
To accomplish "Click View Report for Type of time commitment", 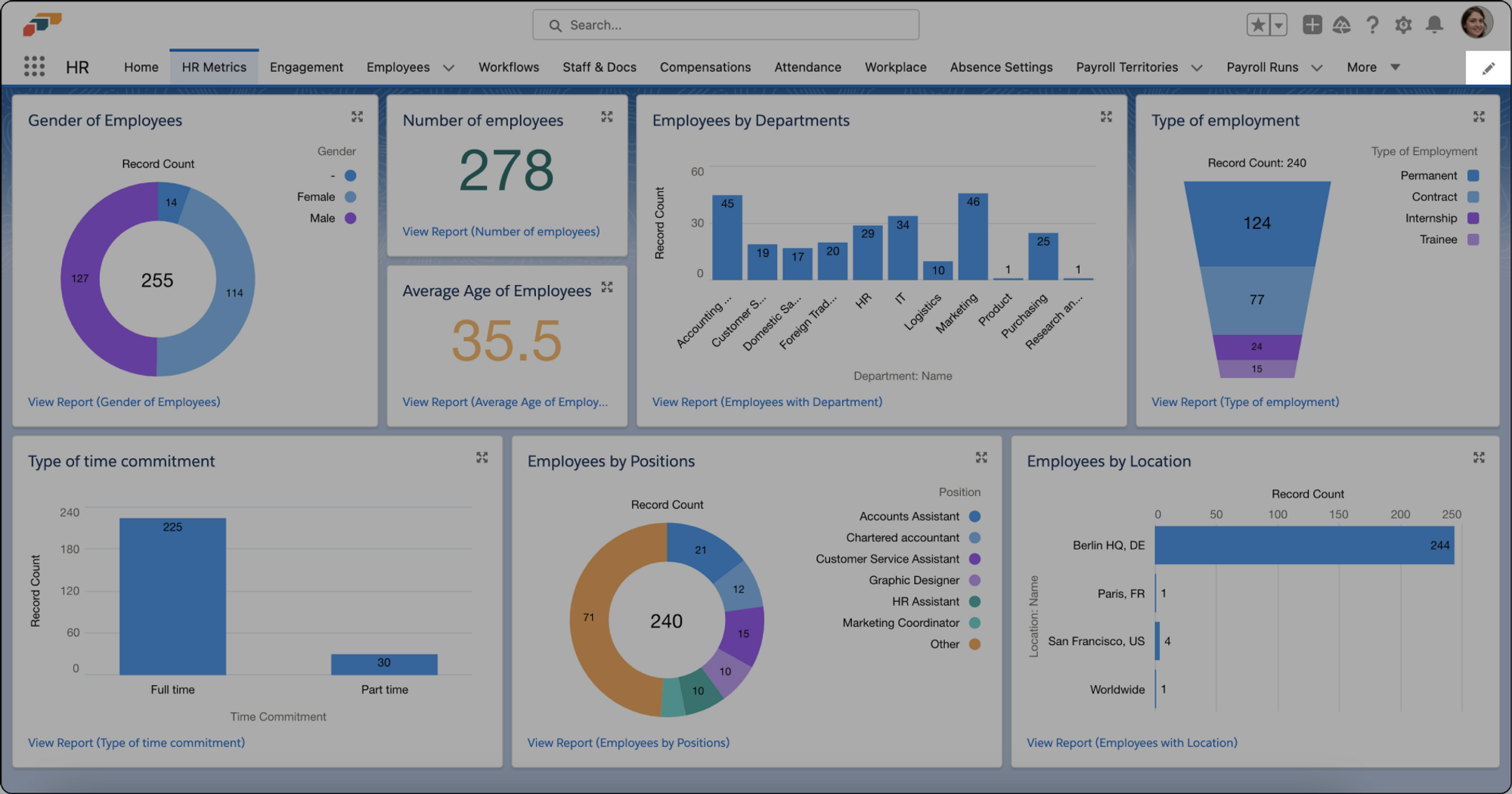I will [136, 742].
